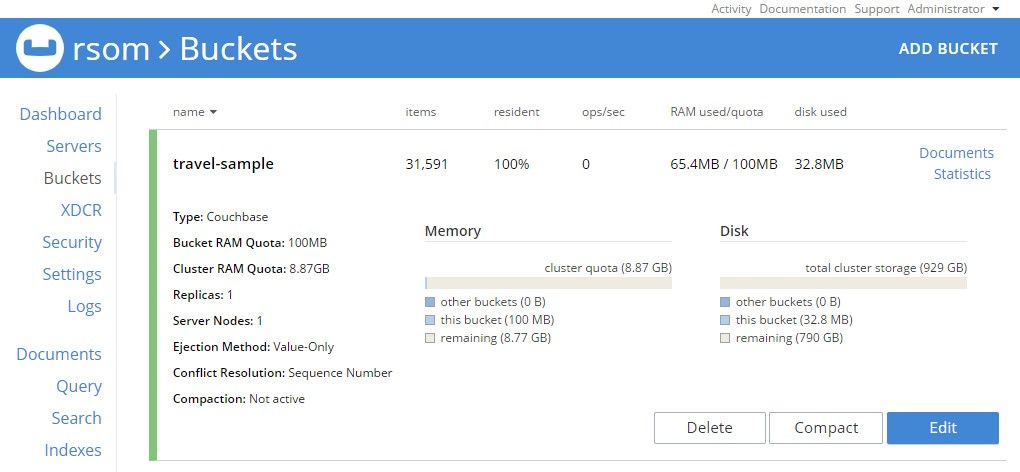Screen dimensions: 1020x472
Task: Click the Memory section heading
Action: tap(453, 231)
